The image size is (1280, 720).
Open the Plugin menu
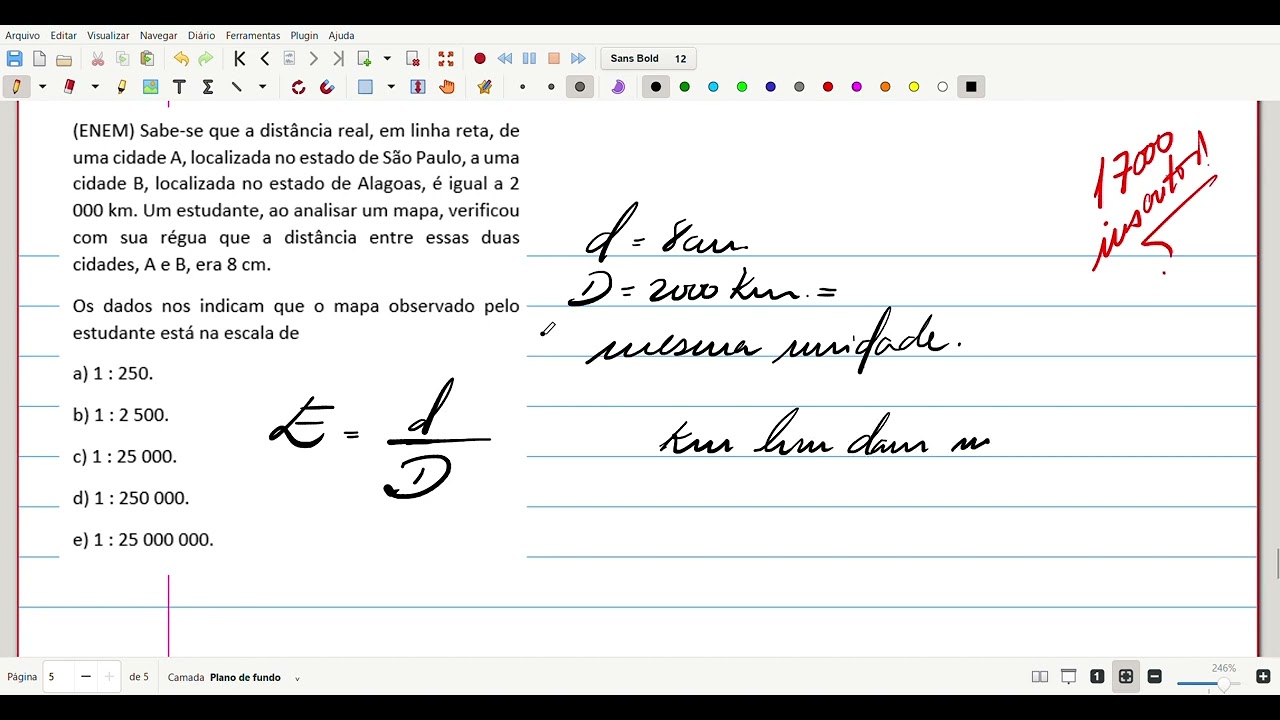pyautogui.click(x=304, y=35)
